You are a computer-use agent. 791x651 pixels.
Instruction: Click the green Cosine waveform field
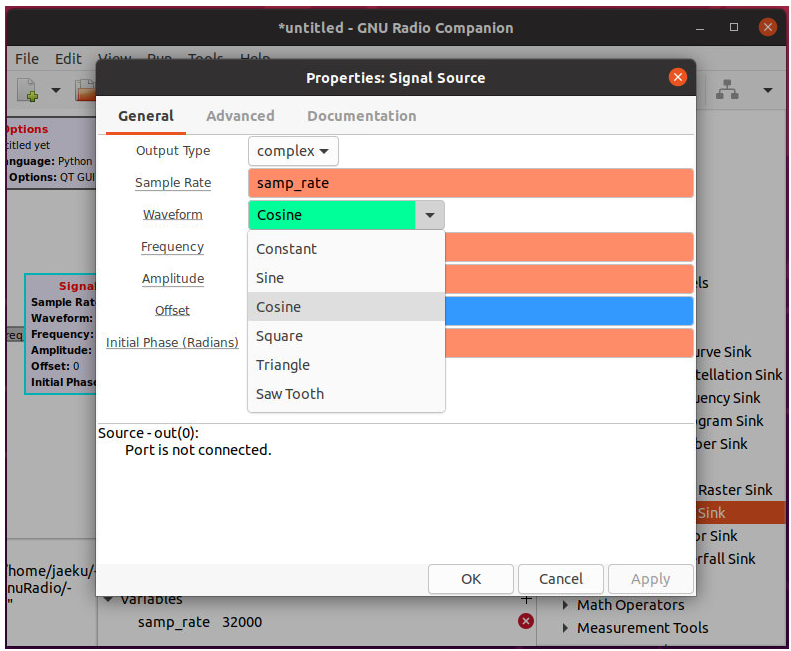point(331,215)
